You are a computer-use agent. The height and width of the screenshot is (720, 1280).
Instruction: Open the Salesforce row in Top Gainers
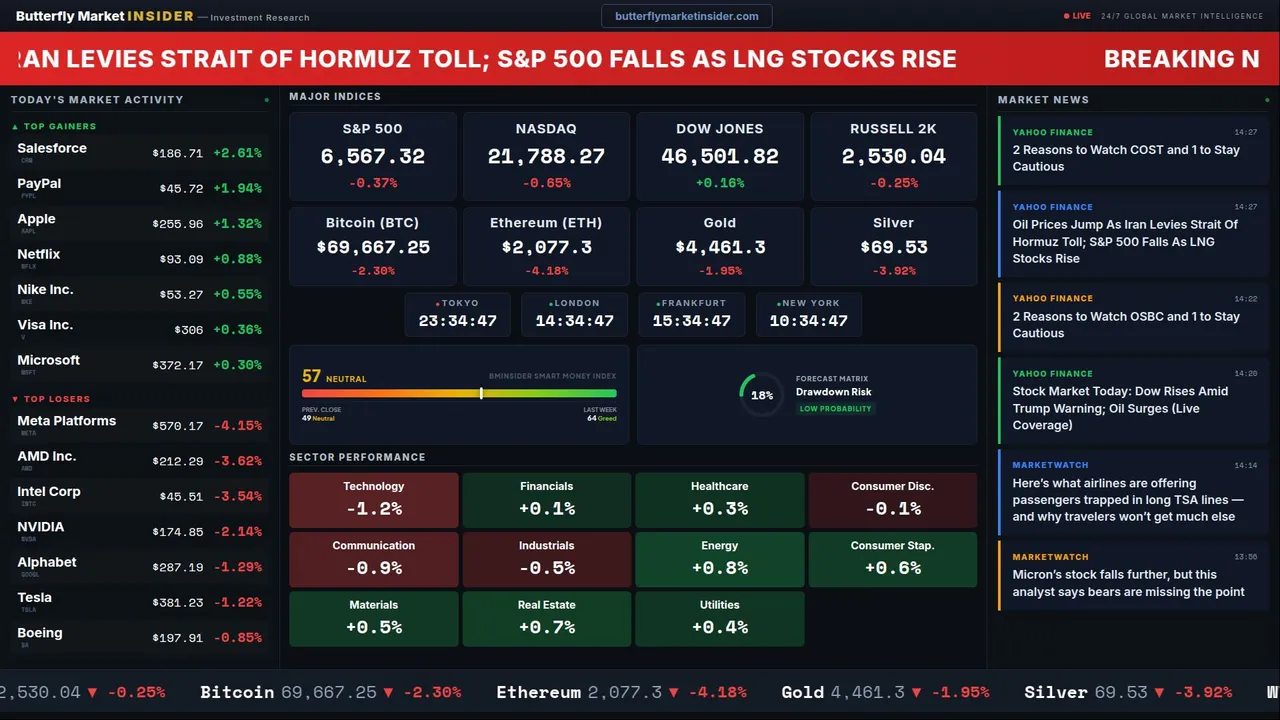139,153
